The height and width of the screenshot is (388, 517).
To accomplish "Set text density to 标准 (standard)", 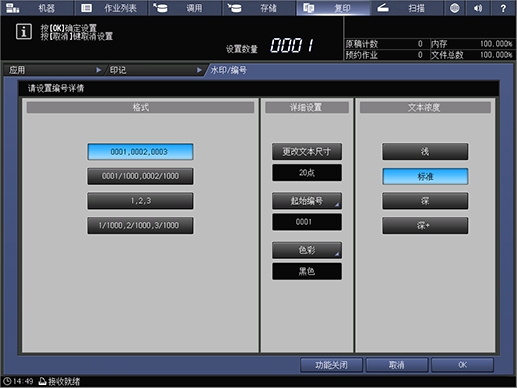I will coord(425,176).
